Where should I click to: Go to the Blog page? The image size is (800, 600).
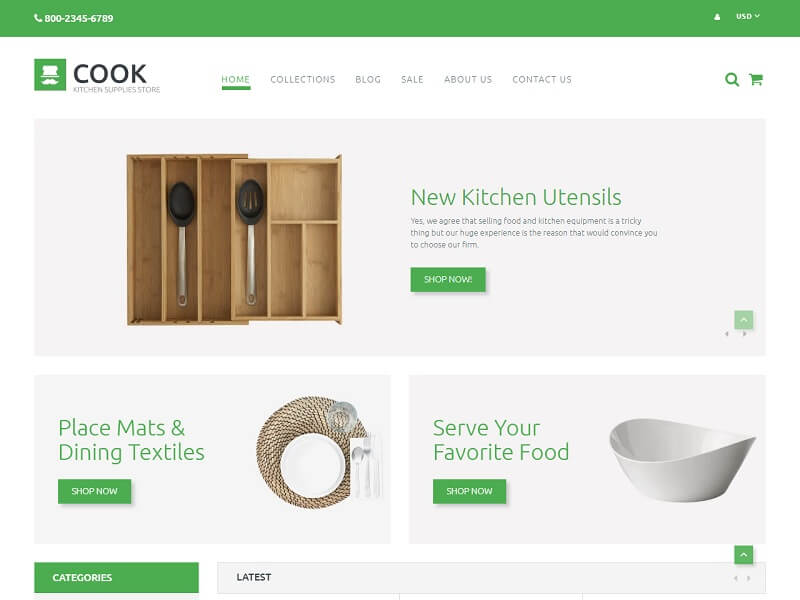pyautogui.click(x=368, y=80)
